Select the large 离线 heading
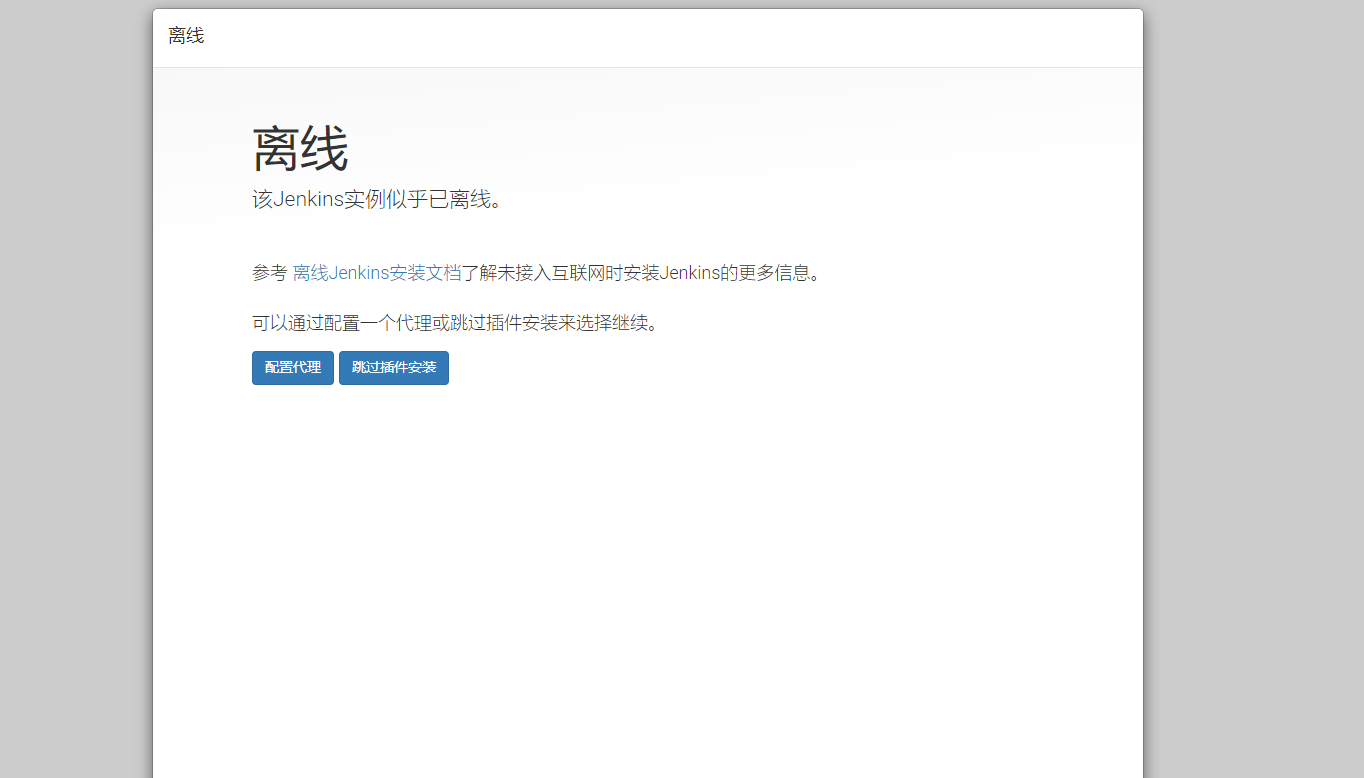 (300, 151)
